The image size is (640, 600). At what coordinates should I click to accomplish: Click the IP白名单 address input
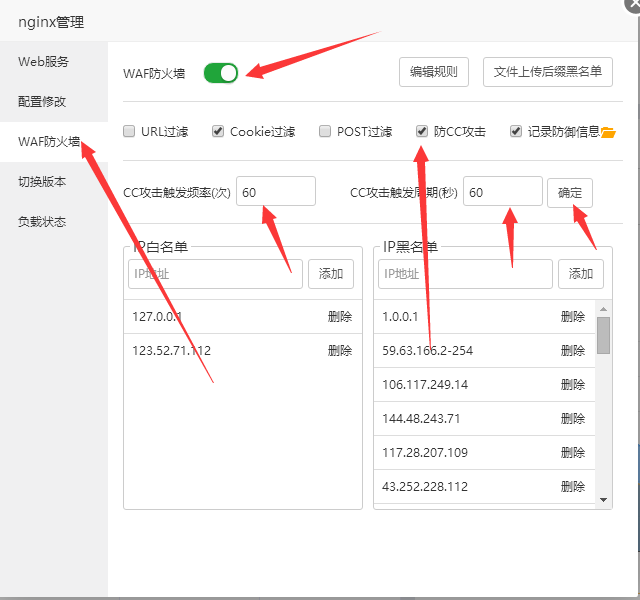(215, 274)
